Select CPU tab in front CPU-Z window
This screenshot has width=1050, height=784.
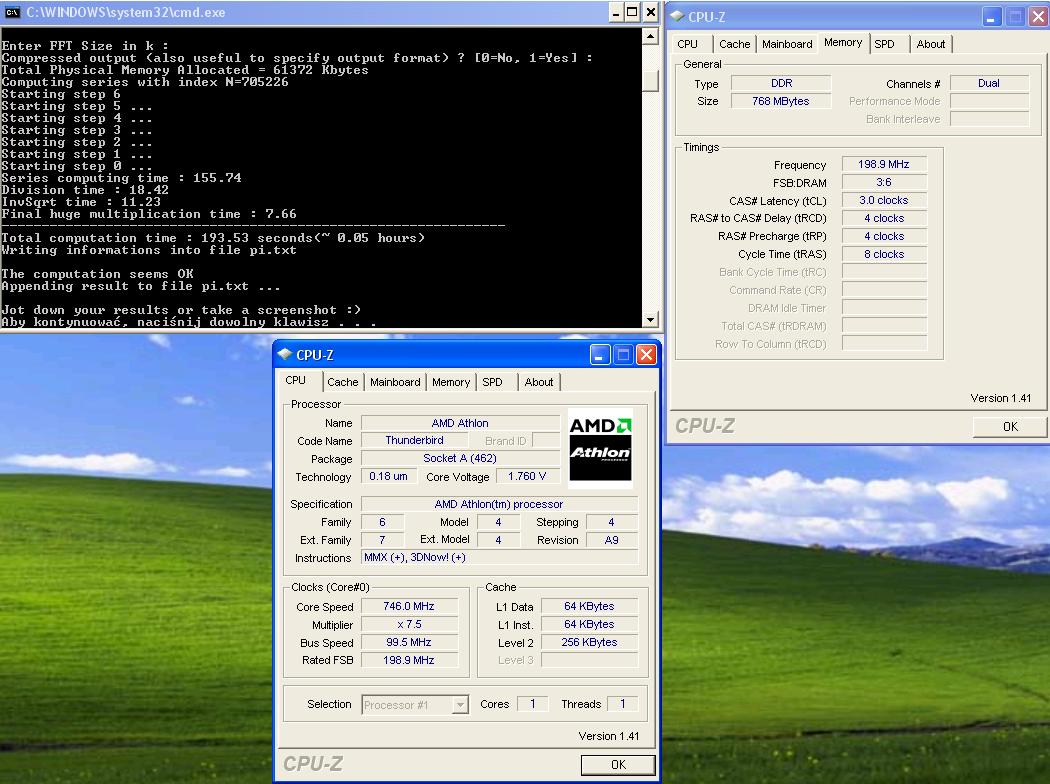(295, 380)
